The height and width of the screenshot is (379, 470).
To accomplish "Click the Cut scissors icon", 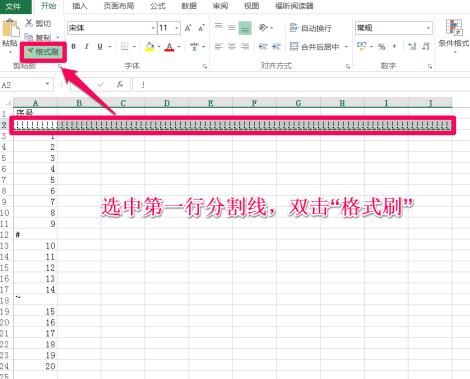I will 29,23.
